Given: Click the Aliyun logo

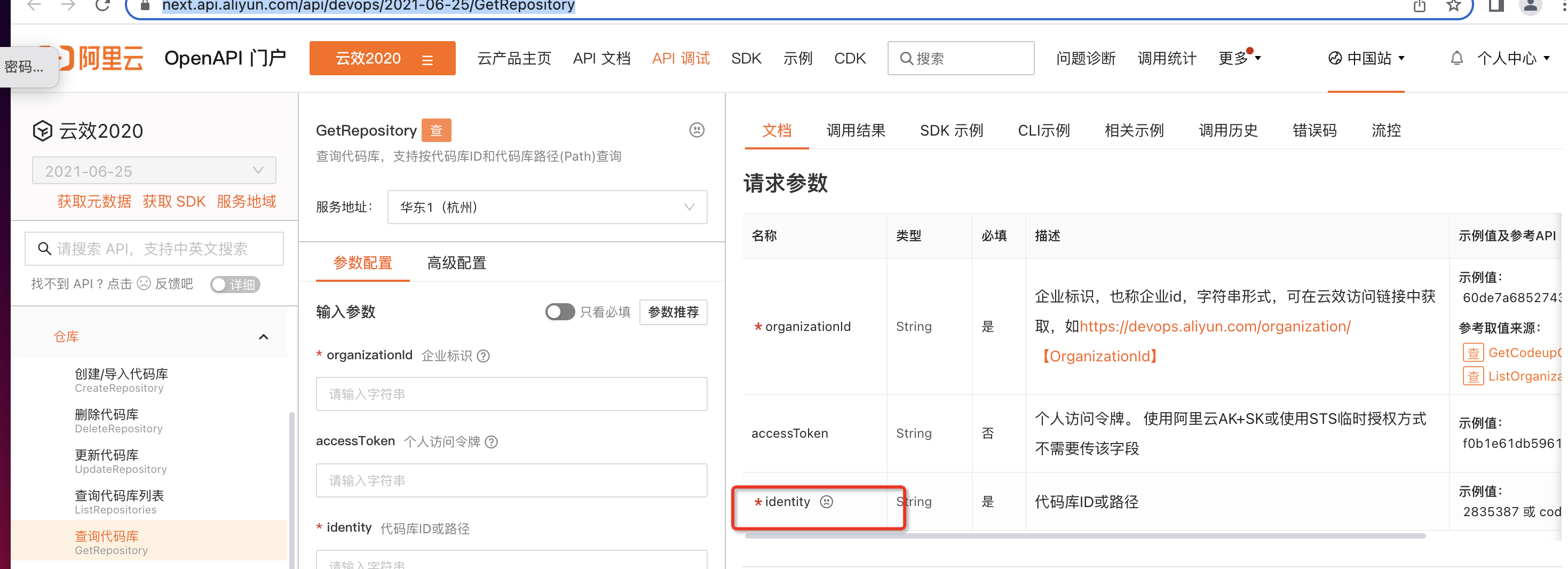Looking at the screenshot, I should point(100,58).
